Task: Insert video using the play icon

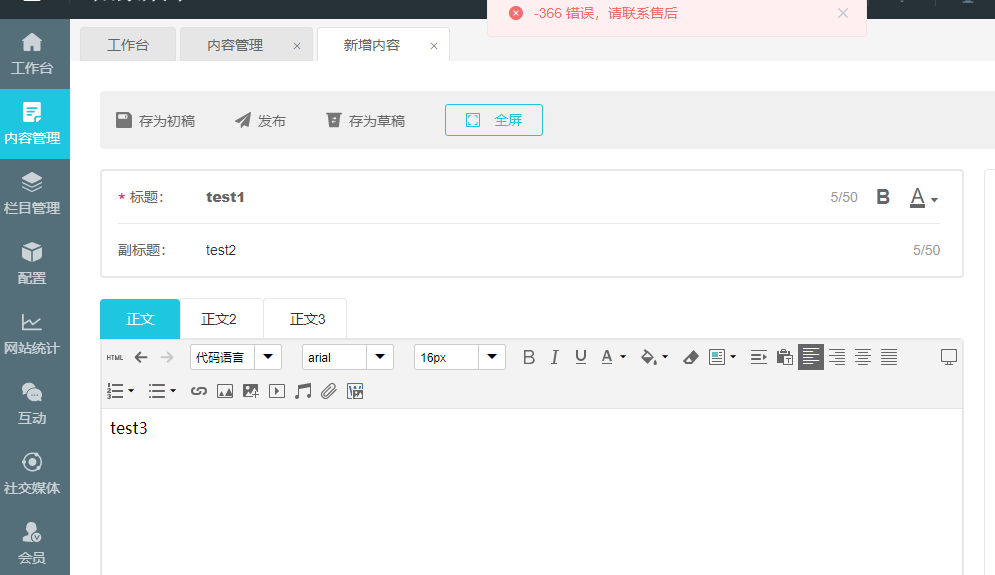Action: pos(277,391)
